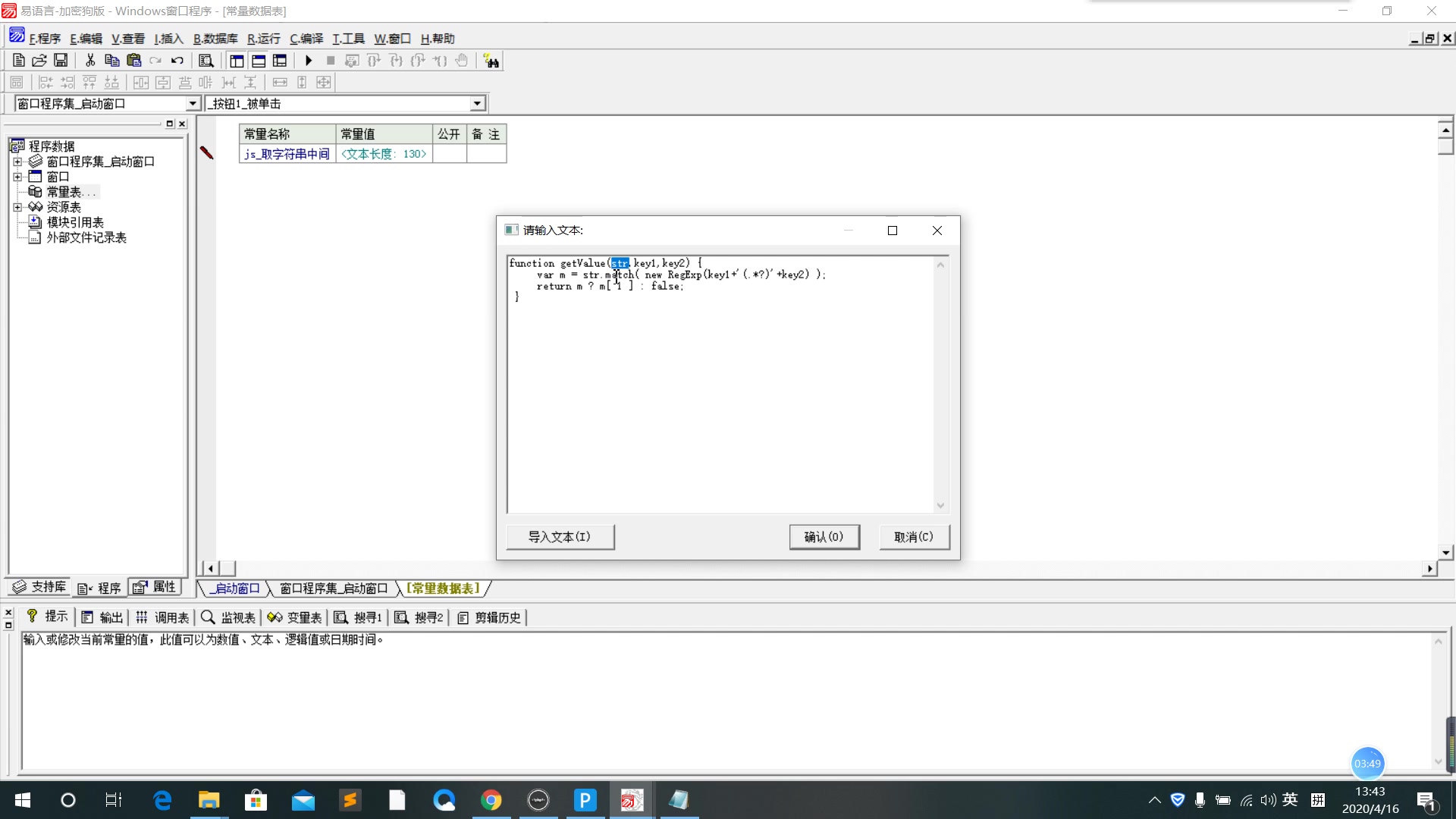The image size is (1456, 819).
Task: Toggle the bottom status panel layout icon
Action: click(259, 61)
